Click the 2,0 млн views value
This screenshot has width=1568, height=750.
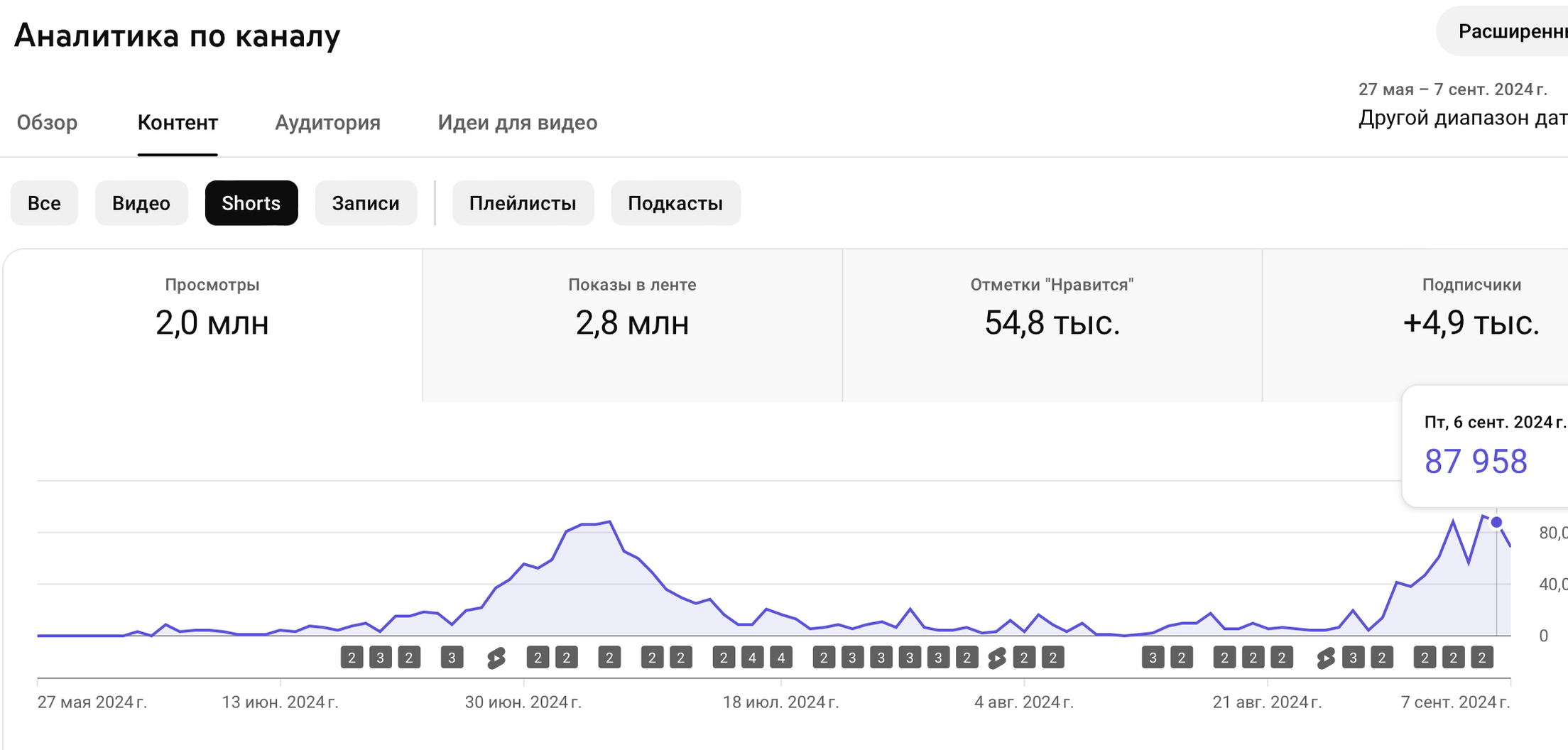(212, 323)
